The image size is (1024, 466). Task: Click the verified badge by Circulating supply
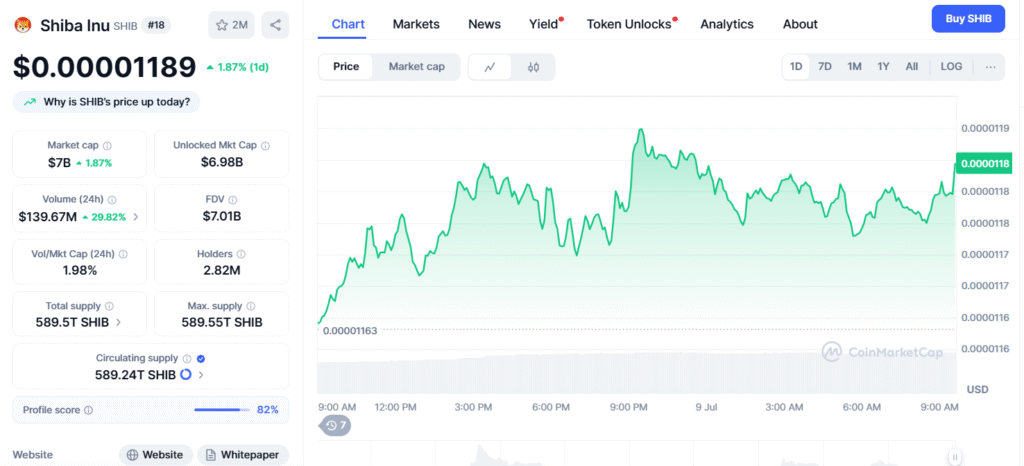(x=201, y=358)
